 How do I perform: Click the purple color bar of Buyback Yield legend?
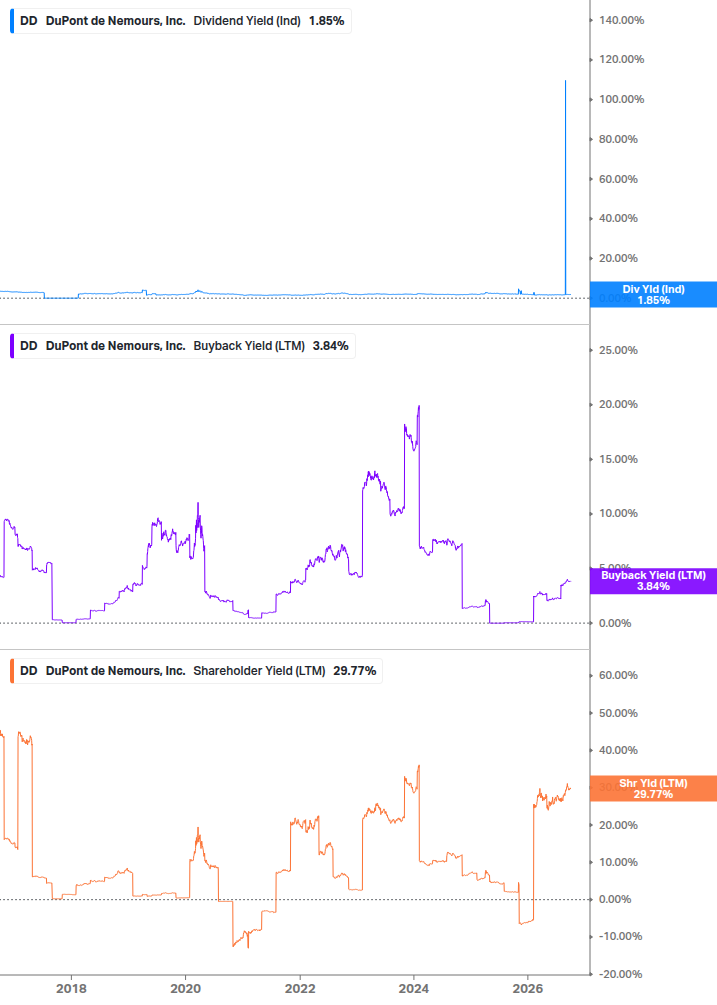12,345
